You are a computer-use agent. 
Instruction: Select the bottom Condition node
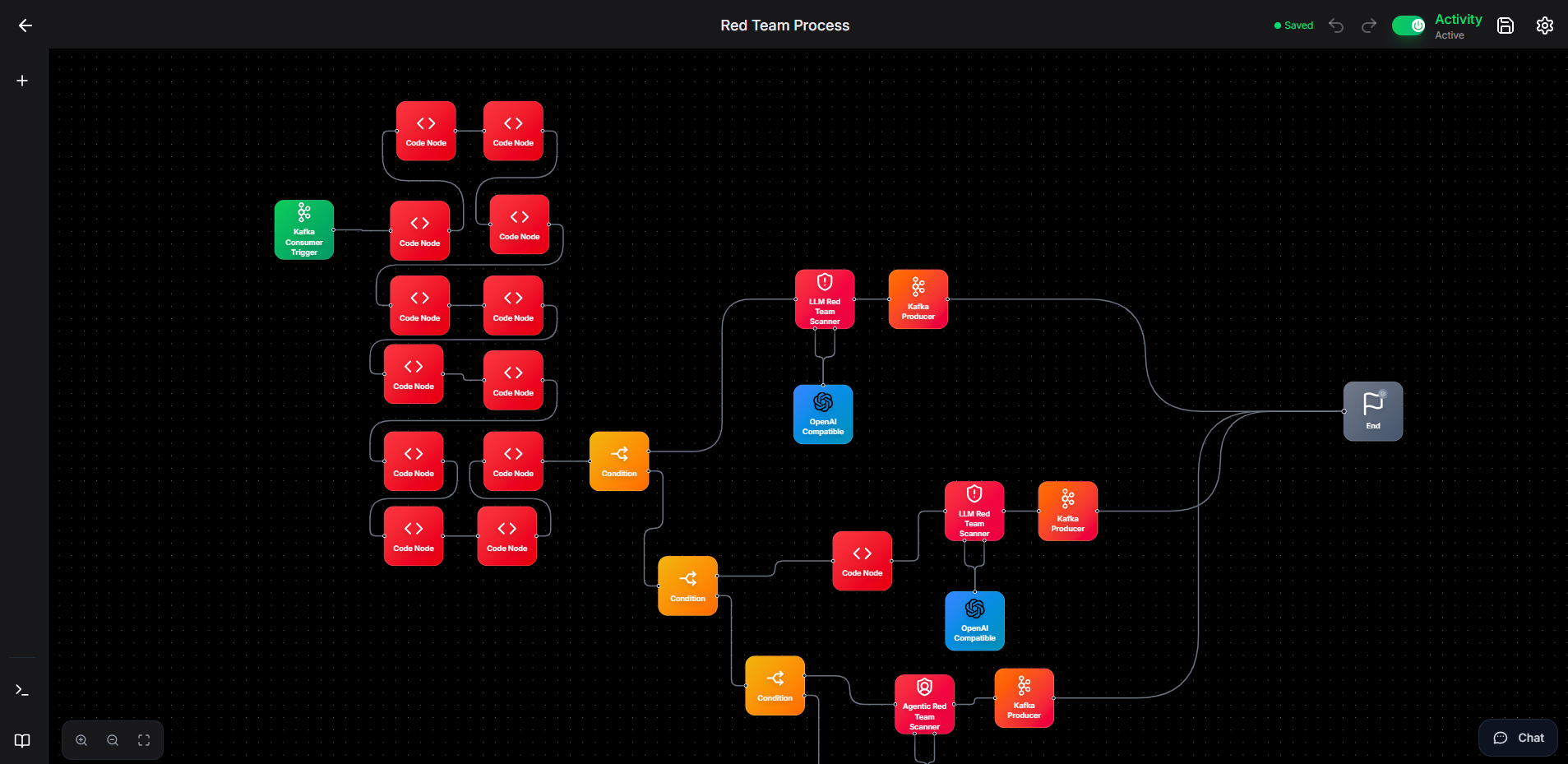click(x=775, y=686)
